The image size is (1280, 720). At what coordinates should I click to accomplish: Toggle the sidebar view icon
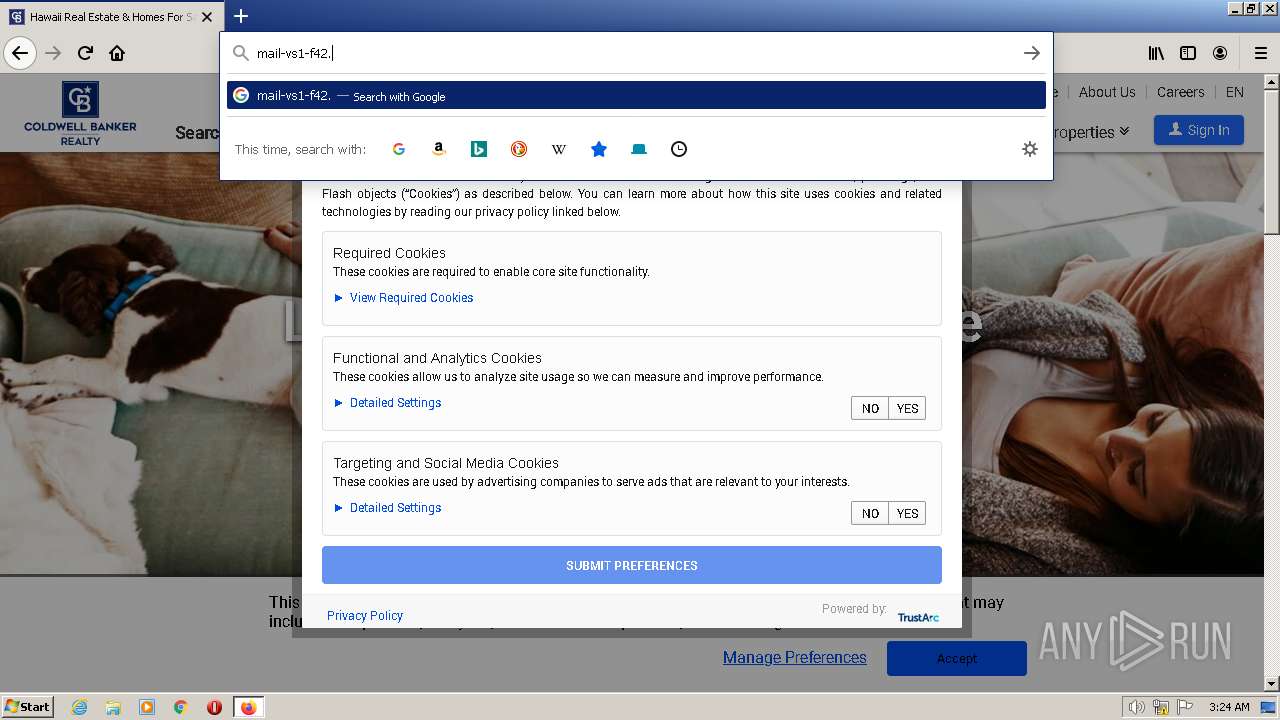point(1188,53)
